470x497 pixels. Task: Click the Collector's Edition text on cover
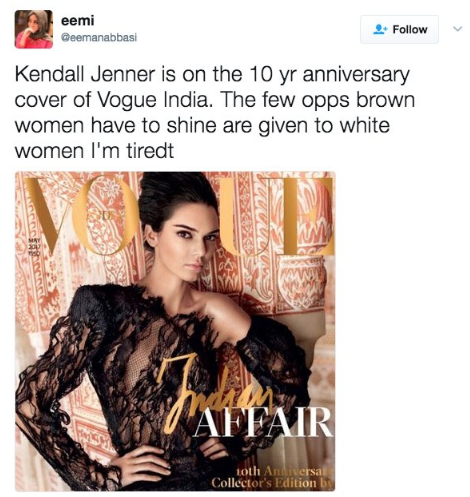tap(266, 482)
